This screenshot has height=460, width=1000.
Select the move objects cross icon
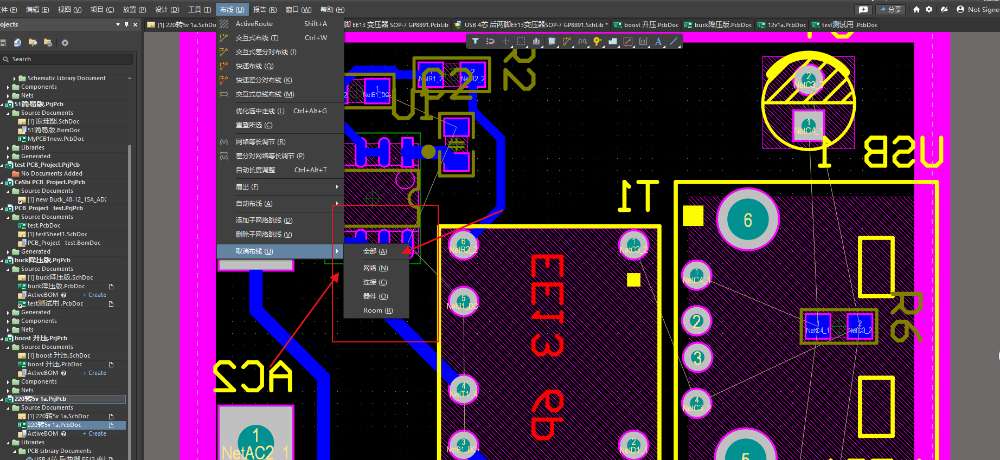click(506, 41)
